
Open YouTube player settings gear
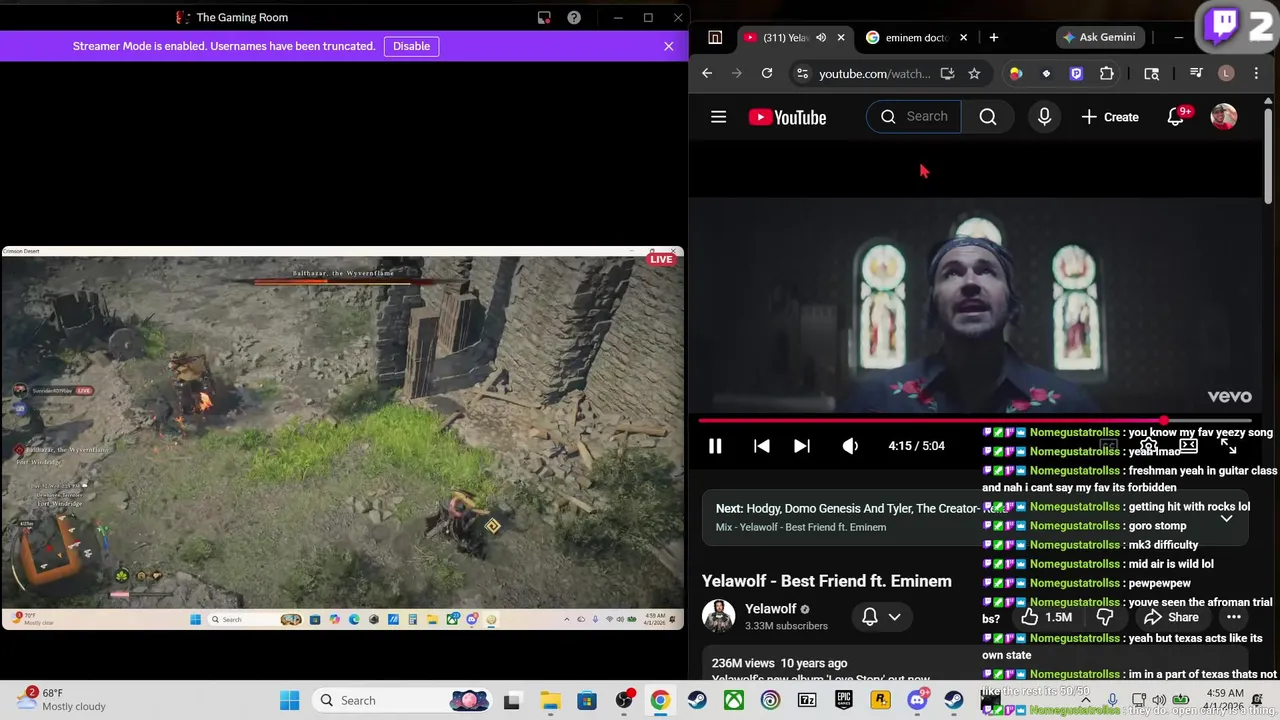[x=1148, y=446]
